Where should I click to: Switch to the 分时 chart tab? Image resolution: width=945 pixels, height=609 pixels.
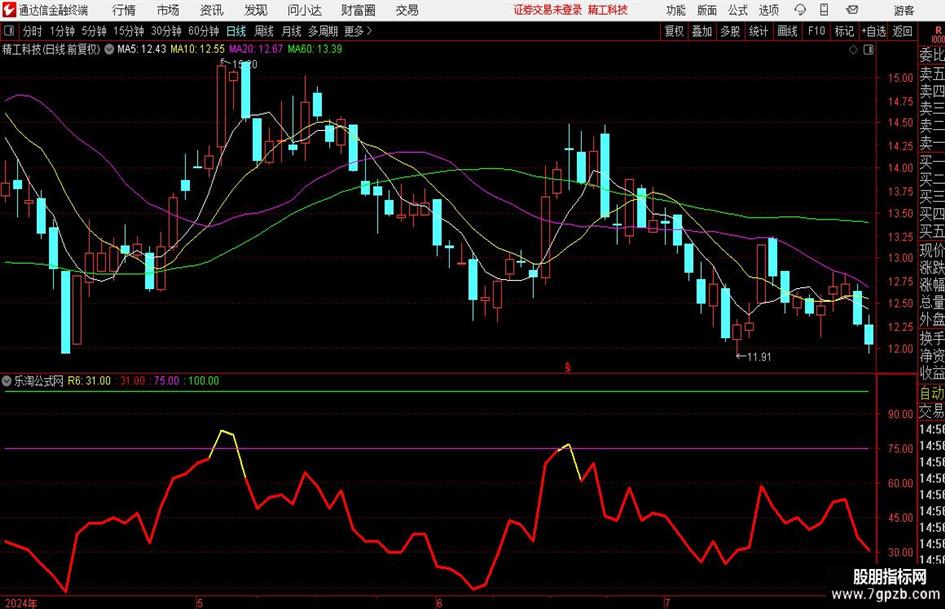(32, 31)
